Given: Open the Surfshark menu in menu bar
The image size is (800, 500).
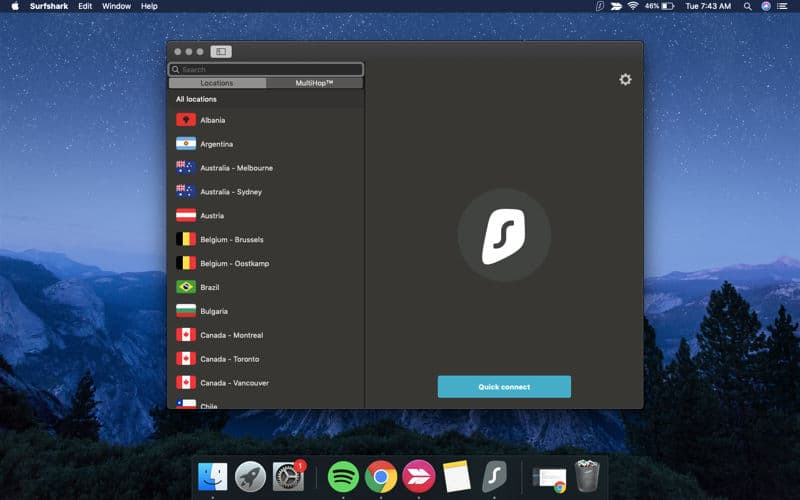Looking at the screenshot, I should [x=49, y=6].
